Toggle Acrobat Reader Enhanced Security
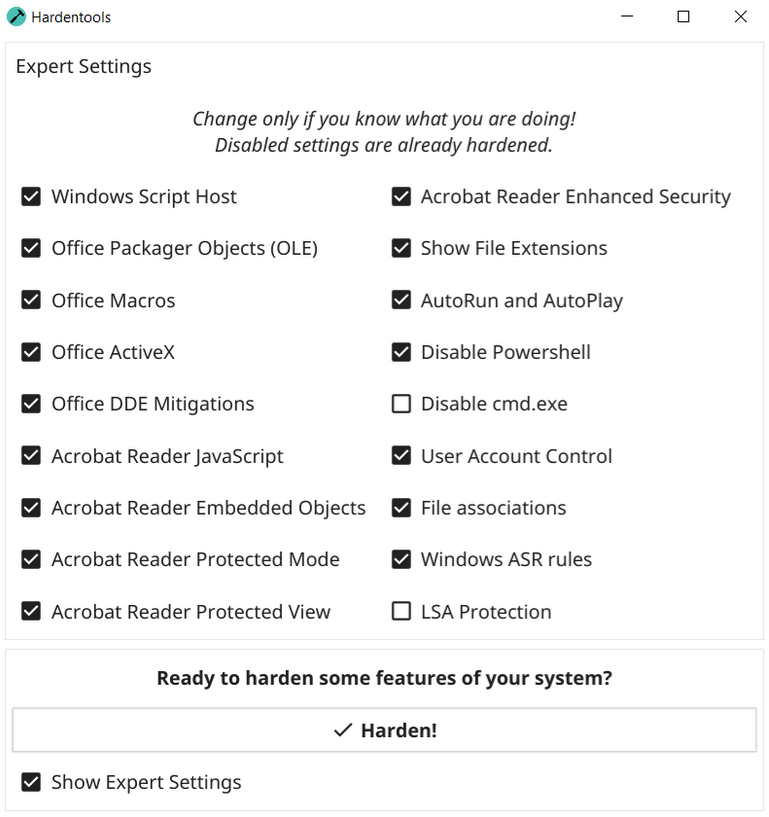This screenshot has height=817, width=769. (401, 196)
